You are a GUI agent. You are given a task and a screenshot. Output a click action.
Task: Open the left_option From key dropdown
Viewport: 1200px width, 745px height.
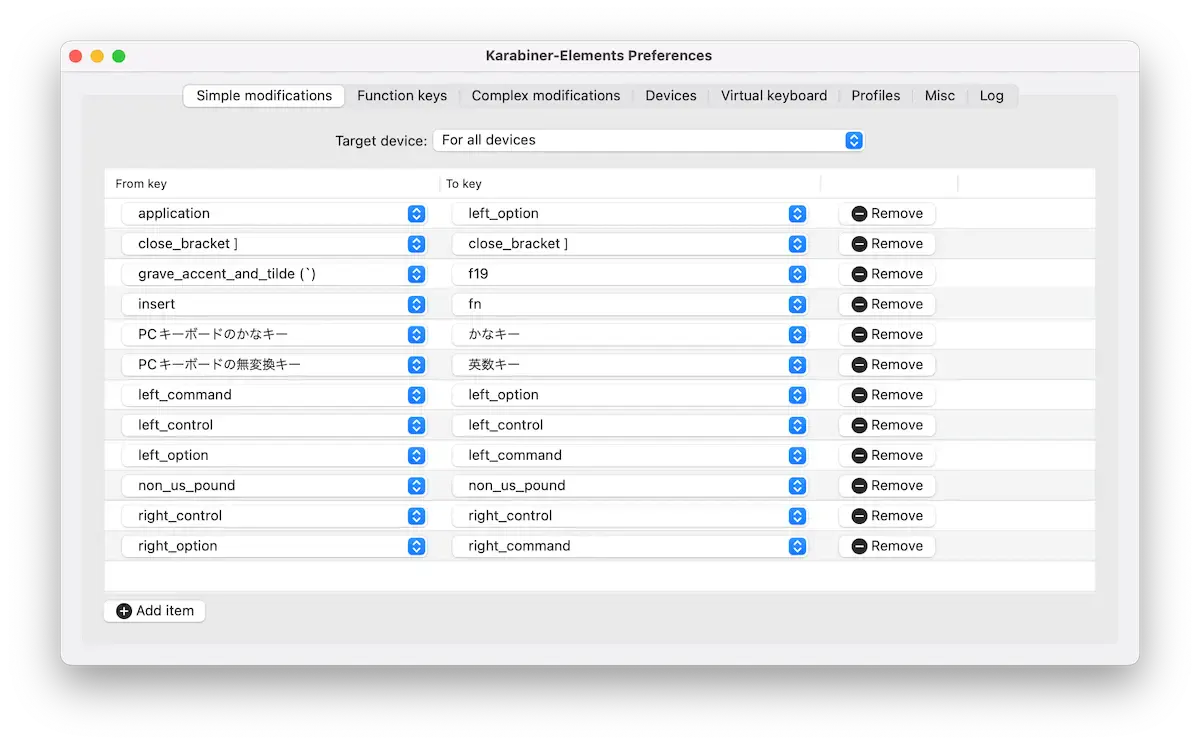(274, 456)
